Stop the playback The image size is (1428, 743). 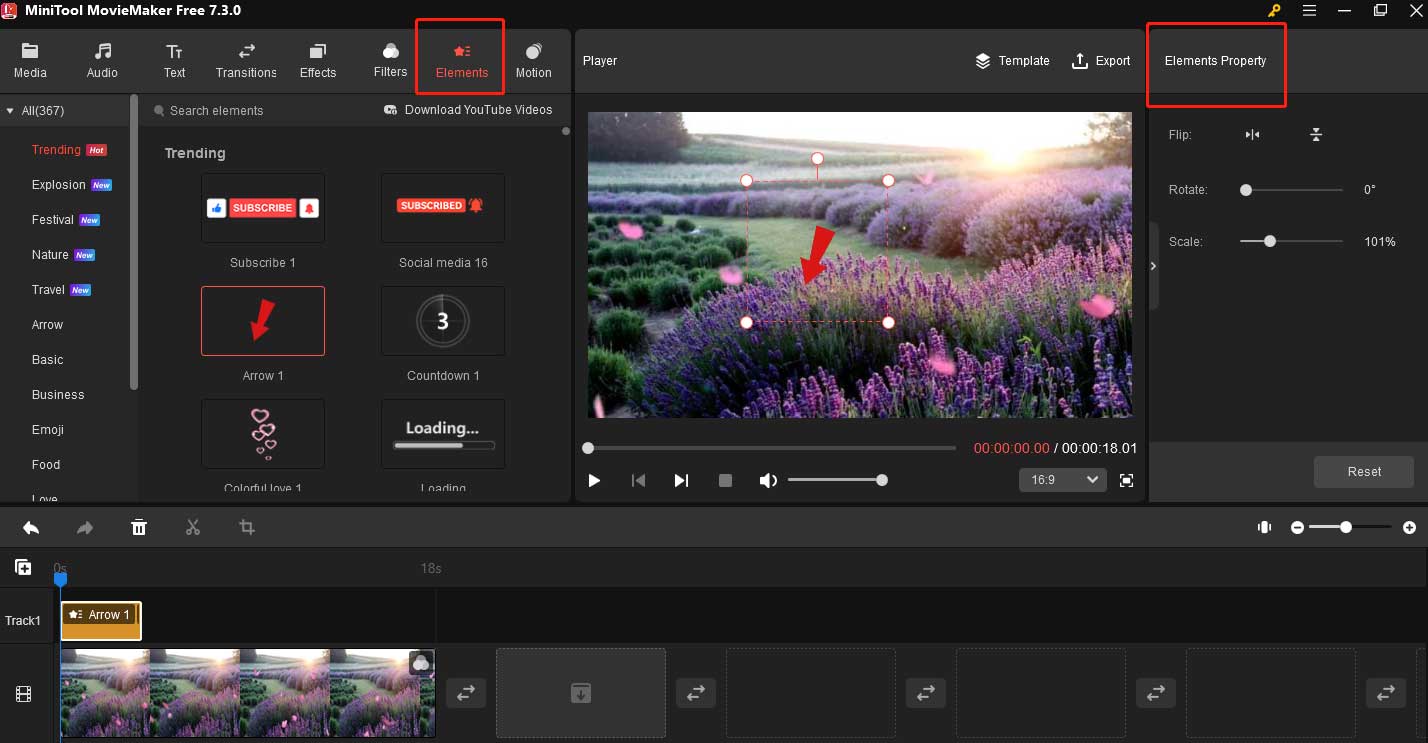(x=726, y=481)
